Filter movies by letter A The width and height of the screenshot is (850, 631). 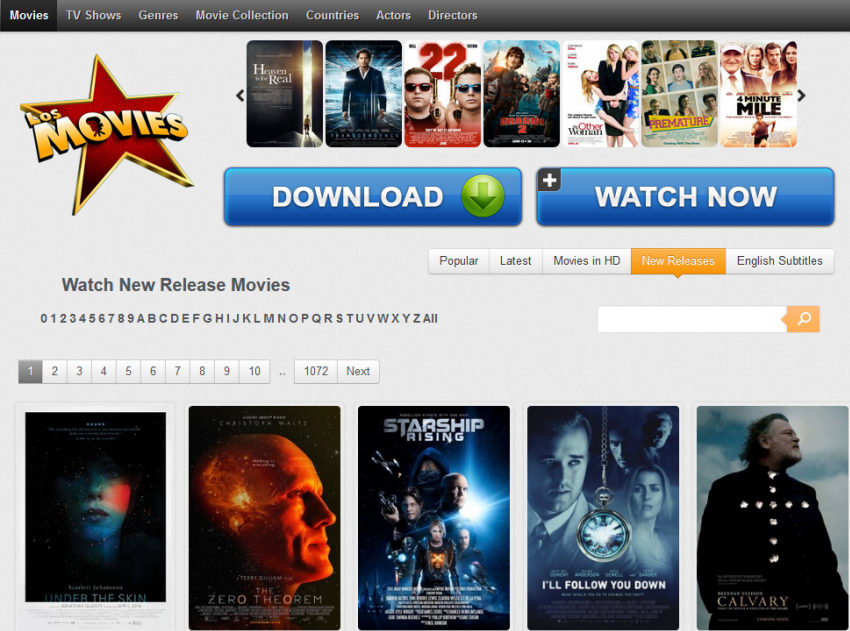pyautogui.click(x=141, y=318)
